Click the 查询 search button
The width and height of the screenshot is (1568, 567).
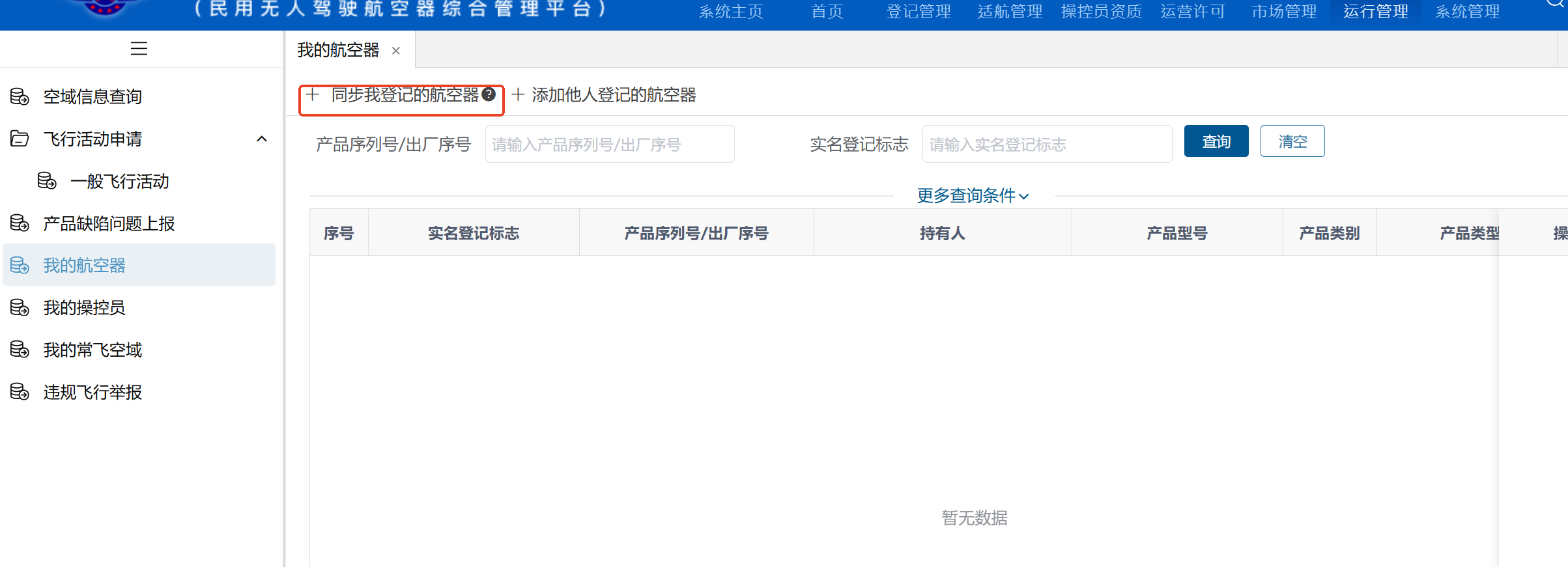pos(1216,141)
